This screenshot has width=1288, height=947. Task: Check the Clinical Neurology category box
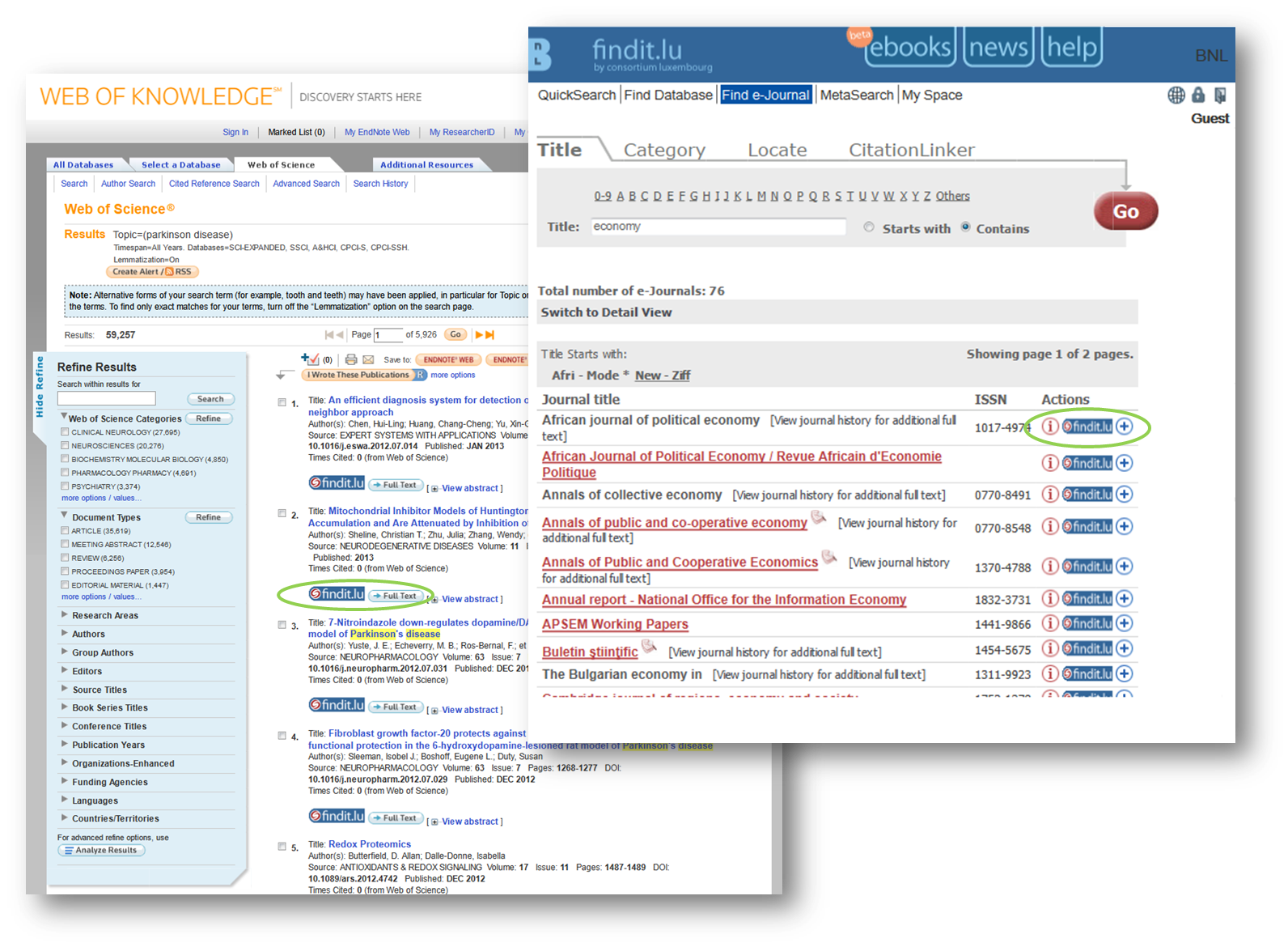click(x=65, y=432)
